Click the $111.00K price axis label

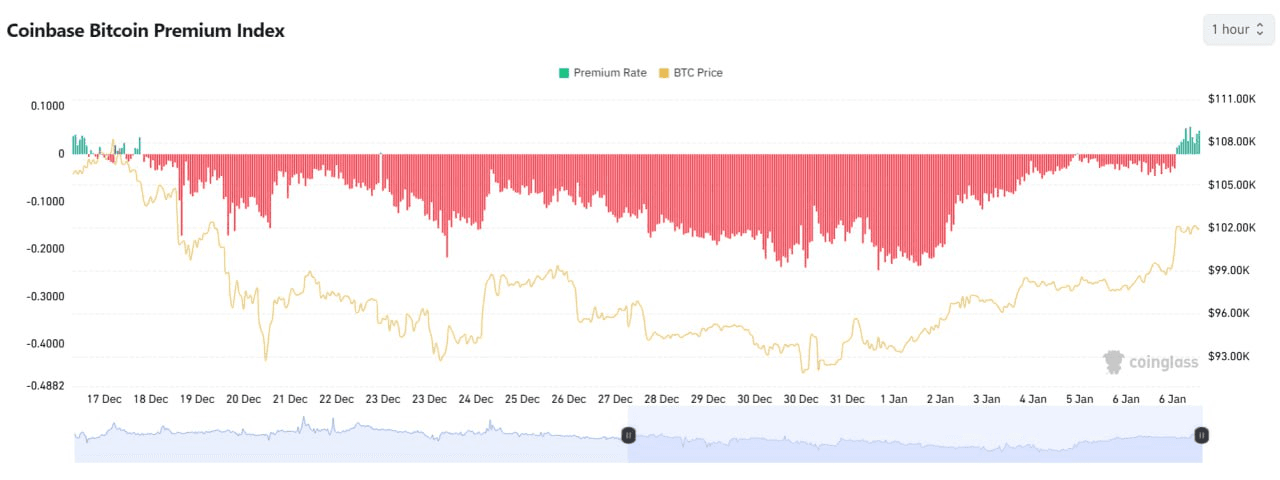[1231, 99]
